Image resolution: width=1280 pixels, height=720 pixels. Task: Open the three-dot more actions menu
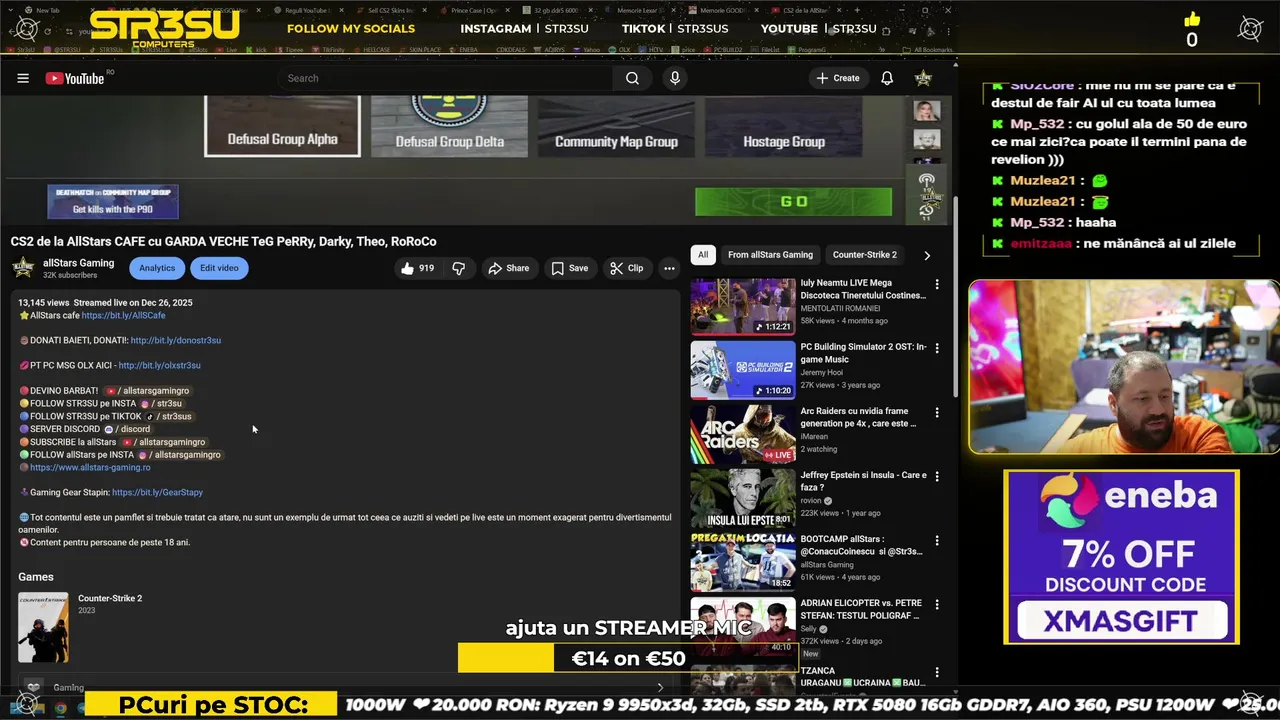(669, 268)
